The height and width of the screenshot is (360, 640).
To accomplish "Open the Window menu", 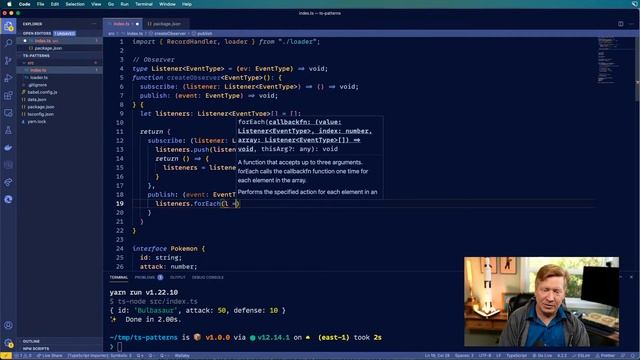I will point(167,4).
